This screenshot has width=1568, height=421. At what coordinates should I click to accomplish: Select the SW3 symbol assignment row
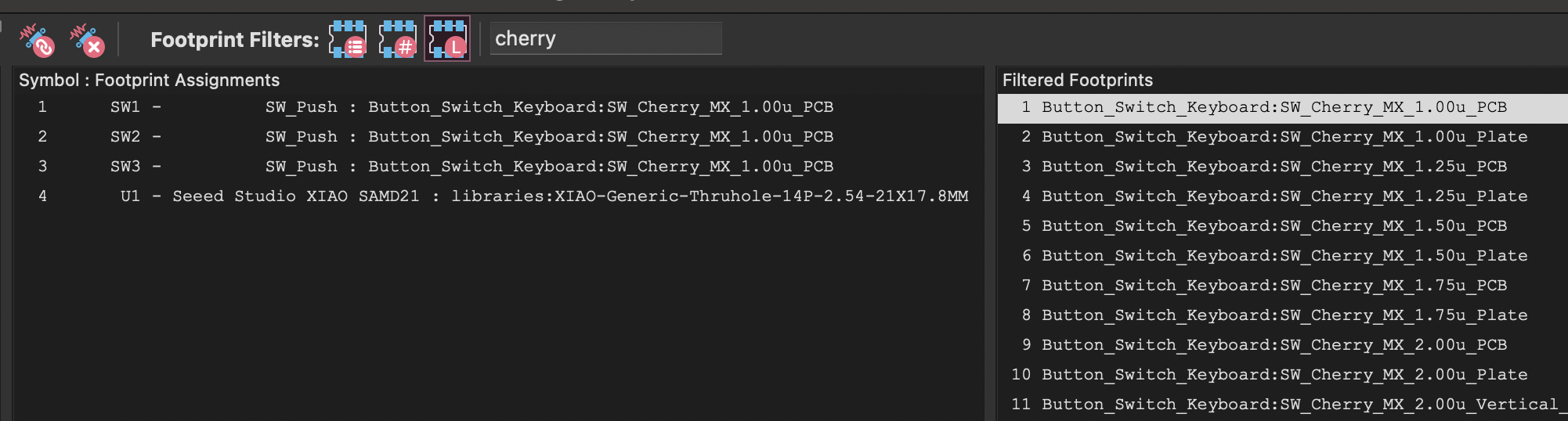coord(470,167)
